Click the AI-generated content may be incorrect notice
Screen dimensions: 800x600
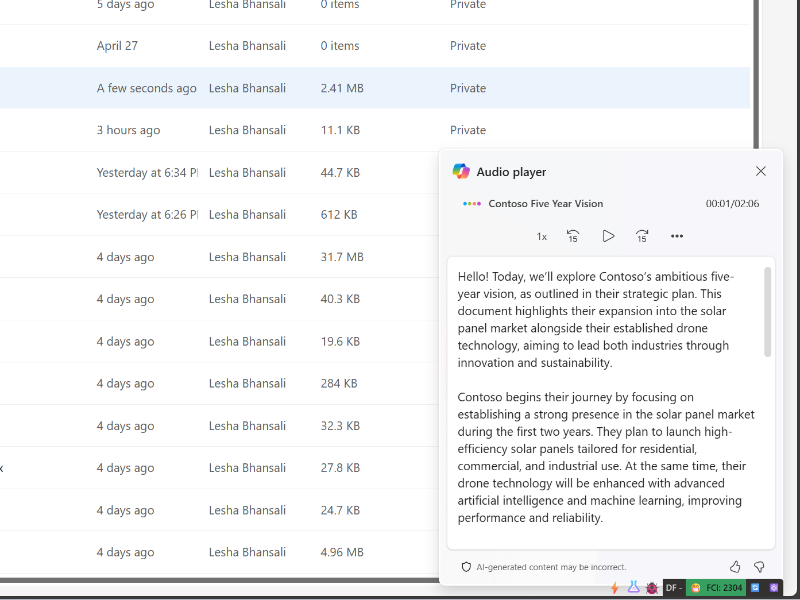(x=551, y=567)
